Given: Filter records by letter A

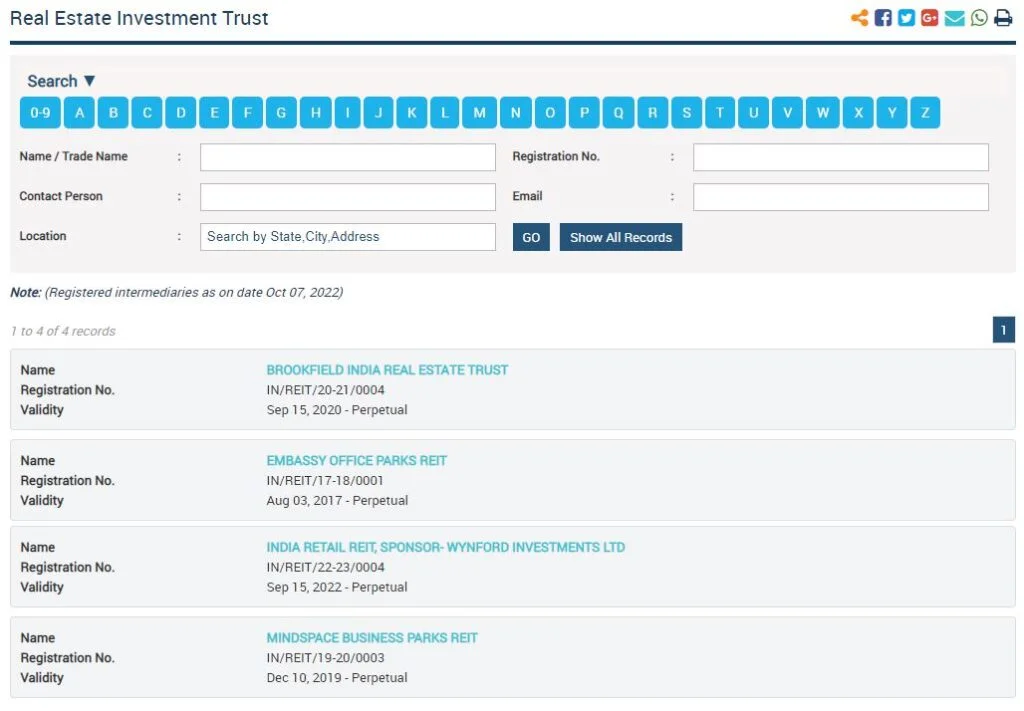Looking at the screenshot, I should tap(80, 112).
